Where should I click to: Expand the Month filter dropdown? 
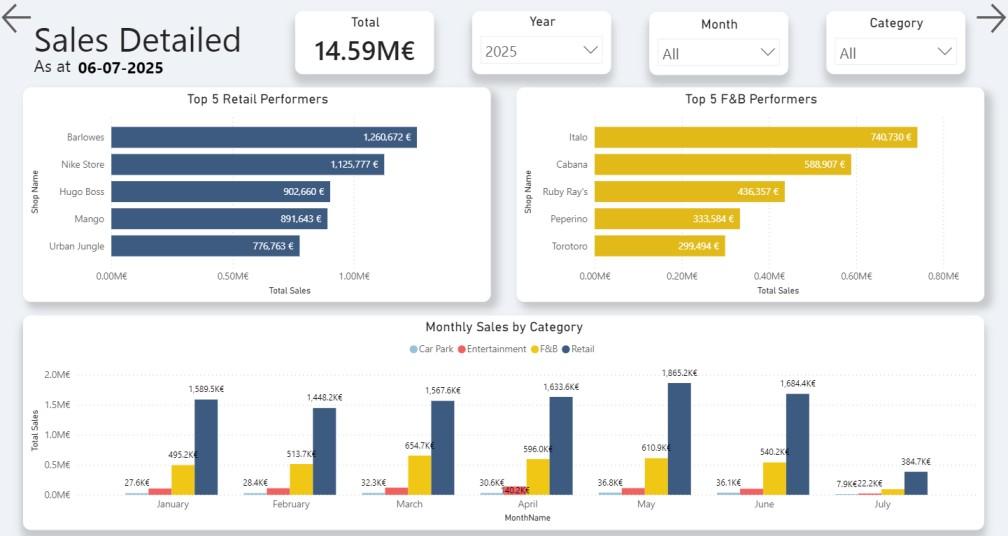point(718,53)
